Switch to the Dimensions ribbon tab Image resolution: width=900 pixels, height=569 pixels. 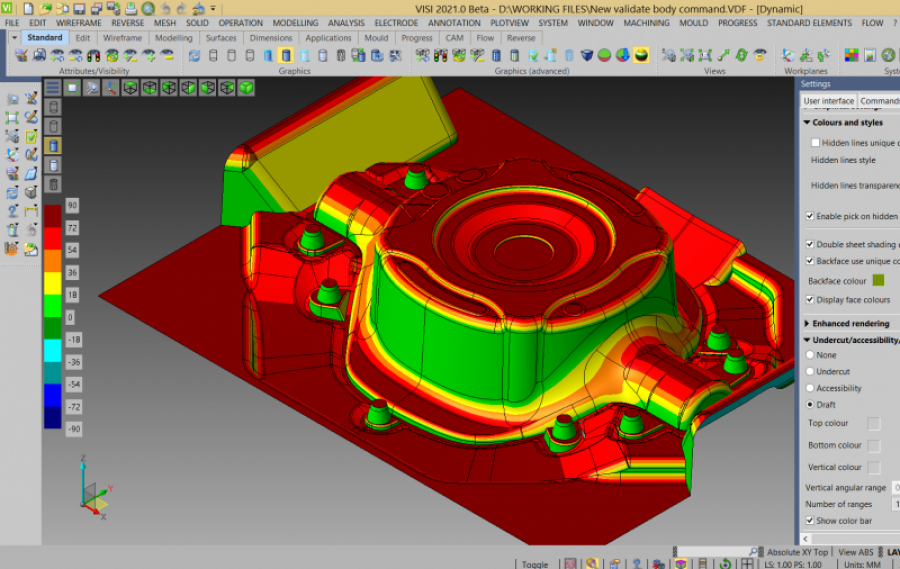(x=271, y=38)
